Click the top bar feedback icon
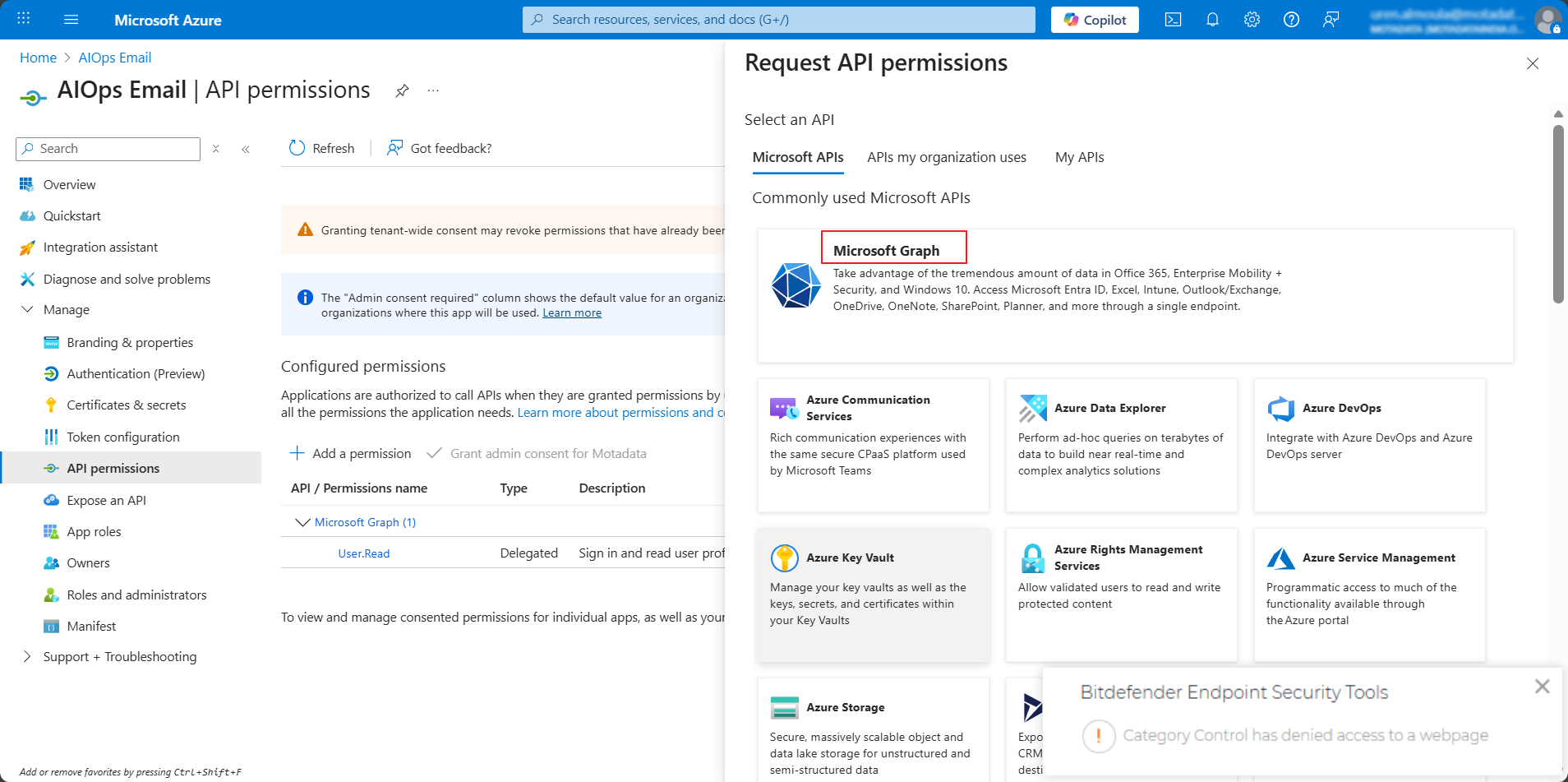Image resolution: width=1568 pixels, height=782 pixels. (x=1330, y=20)
